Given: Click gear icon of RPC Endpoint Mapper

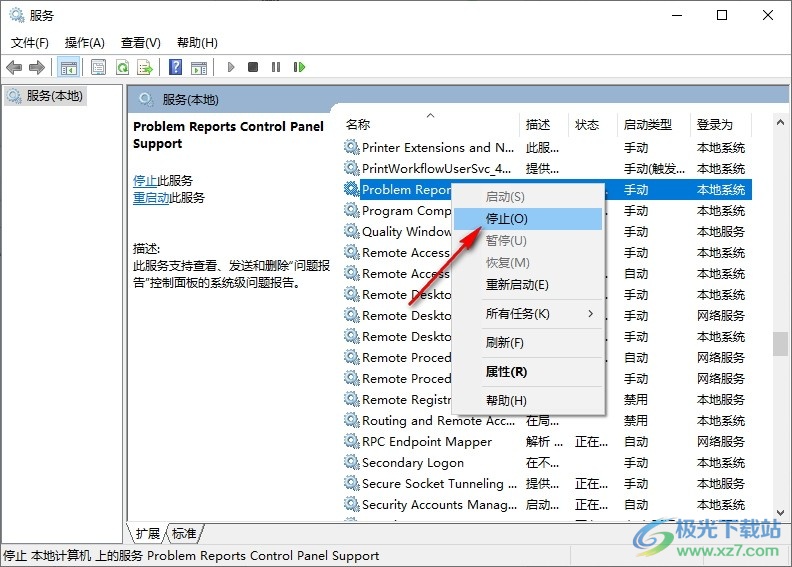Looking at the screenshot, I should coord(352,441).
